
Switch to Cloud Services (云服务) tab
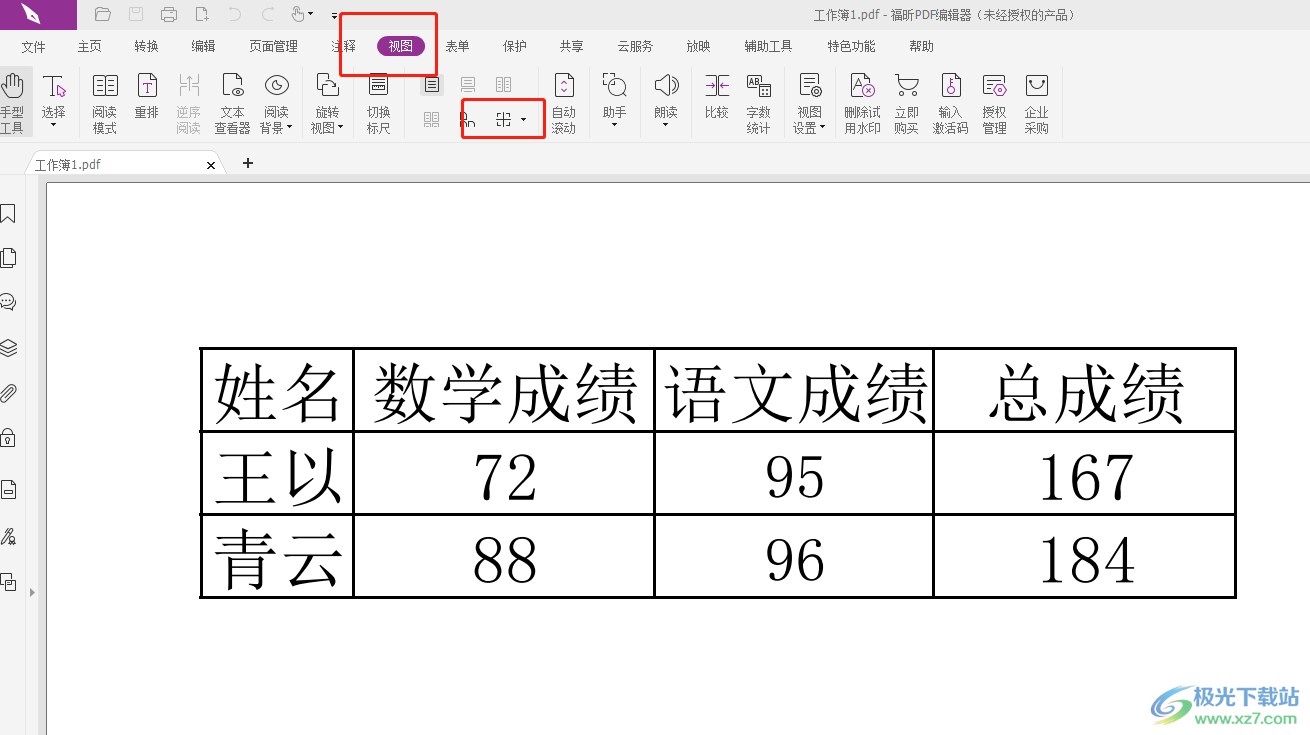[636, 46]
